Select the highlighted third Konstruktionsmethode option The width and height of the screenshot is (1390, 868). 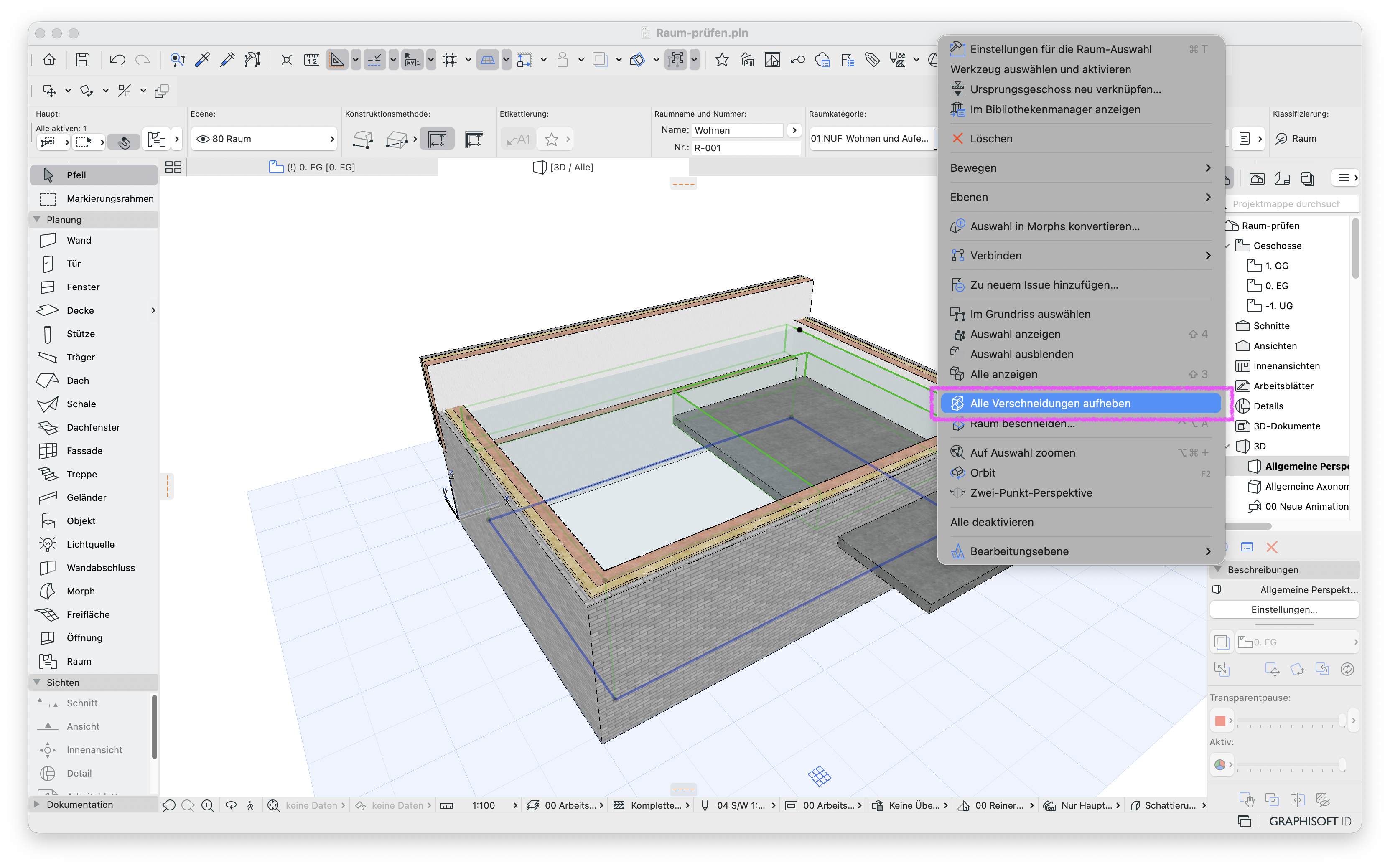[437, 139]
